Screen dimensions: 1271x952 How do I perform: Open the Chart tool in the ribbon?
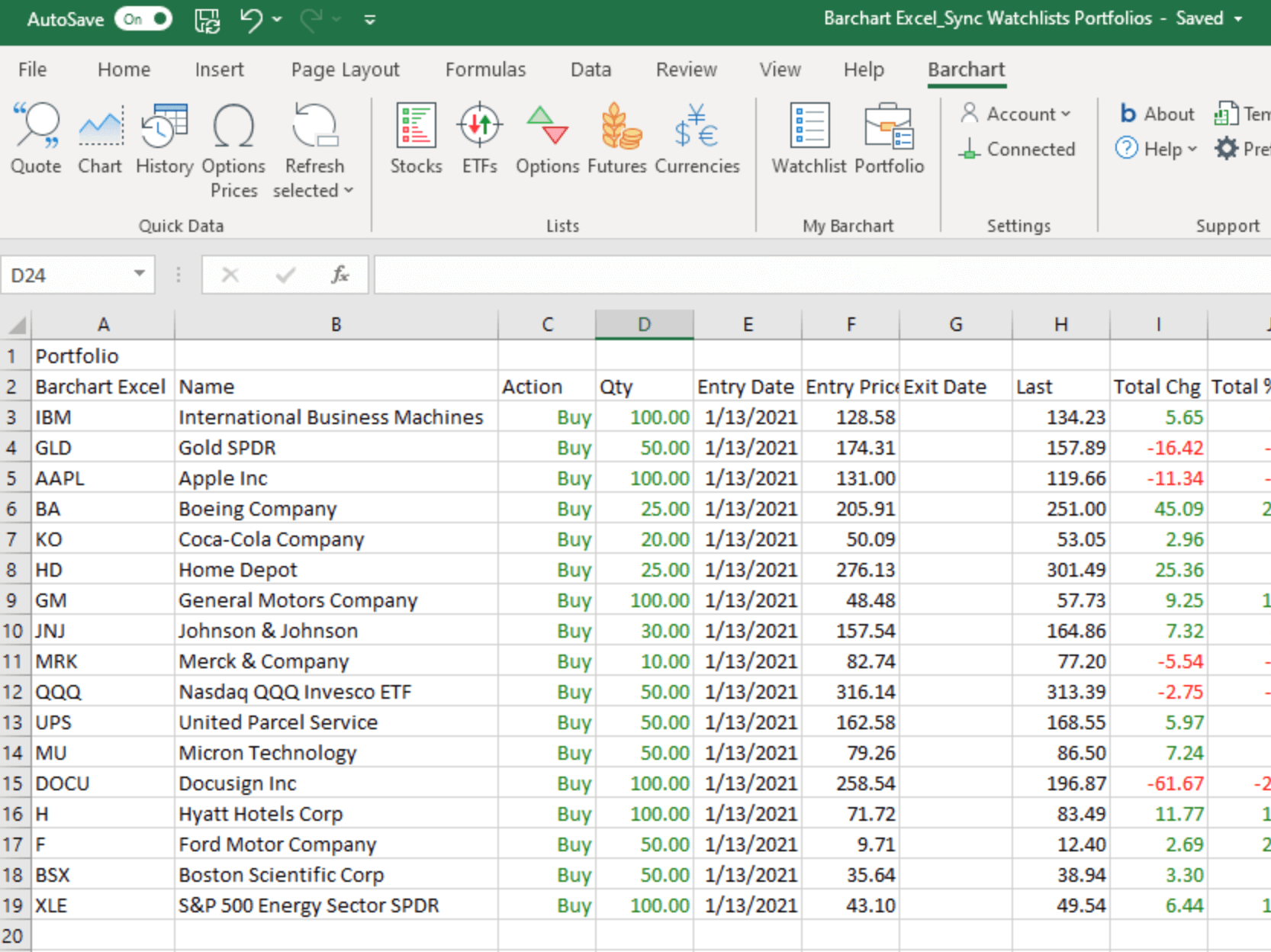(x=100, y=139)
